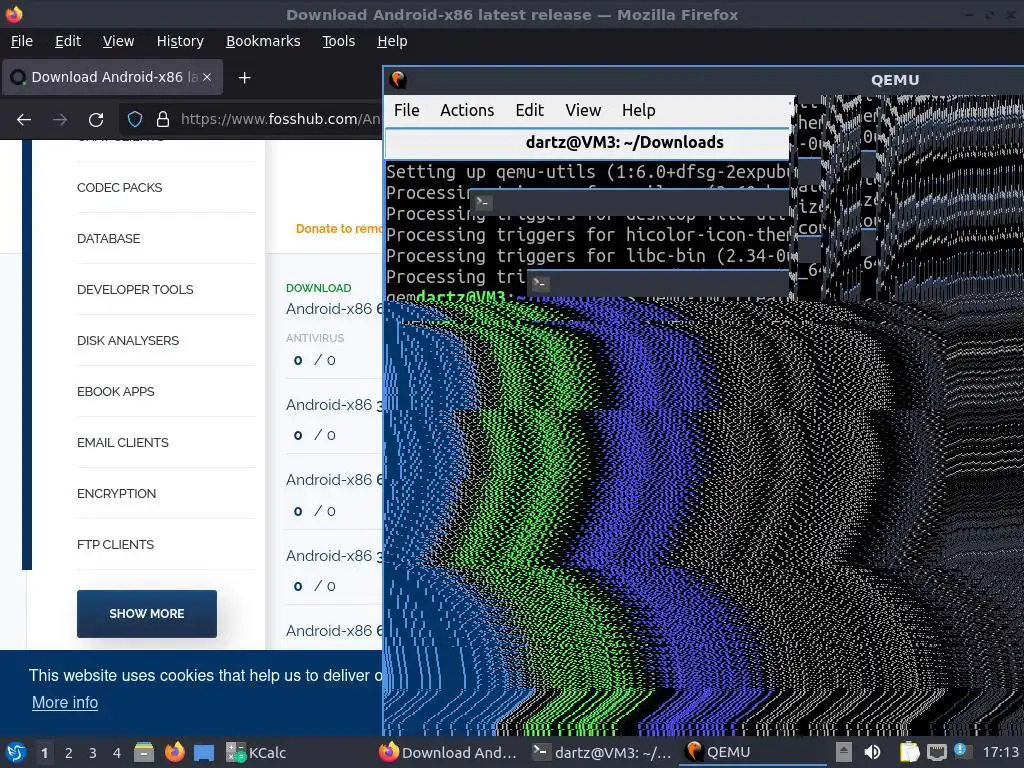Open Firefox Help menu
This screenshot has width=1024, height=768.
click(392, 41)
